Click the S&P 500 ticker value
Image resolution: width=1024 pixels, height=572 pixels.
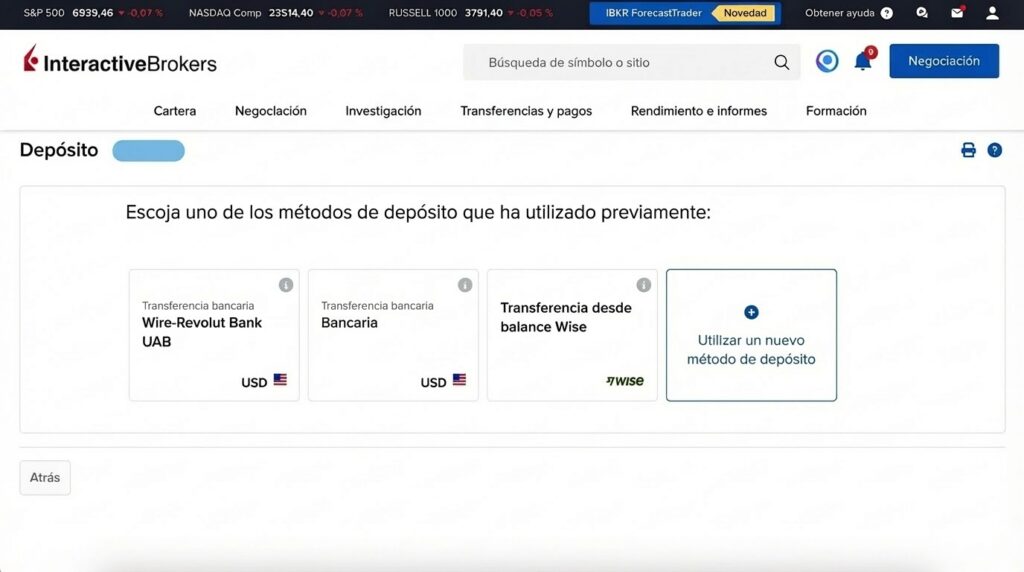[93, 13]
